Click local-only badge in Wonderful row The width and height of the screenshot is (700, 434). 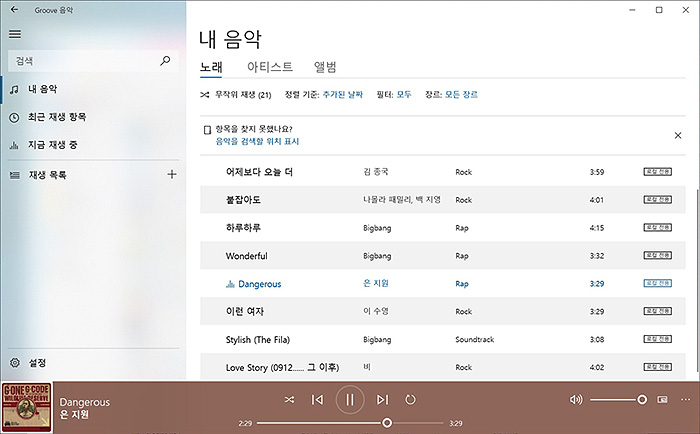pyautogui.click(x=657, y=255)
